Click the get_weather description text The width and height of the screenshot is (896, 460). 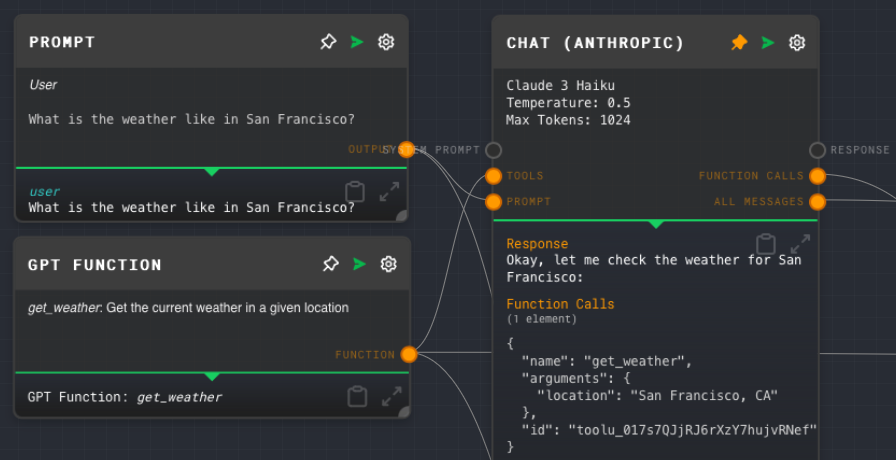pos(189,308)
